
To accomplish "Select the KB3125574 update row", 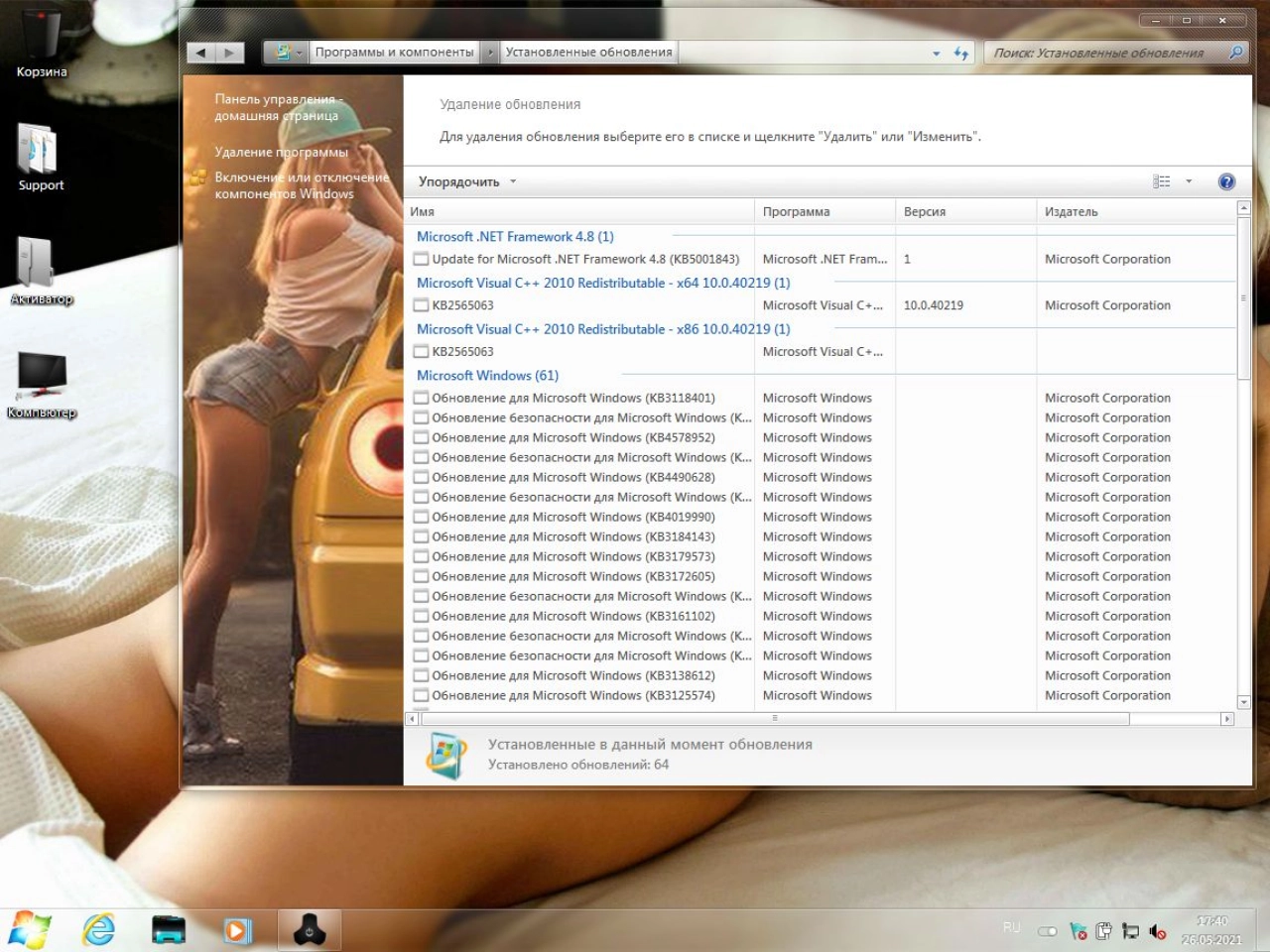I will [x=820, y=696].
